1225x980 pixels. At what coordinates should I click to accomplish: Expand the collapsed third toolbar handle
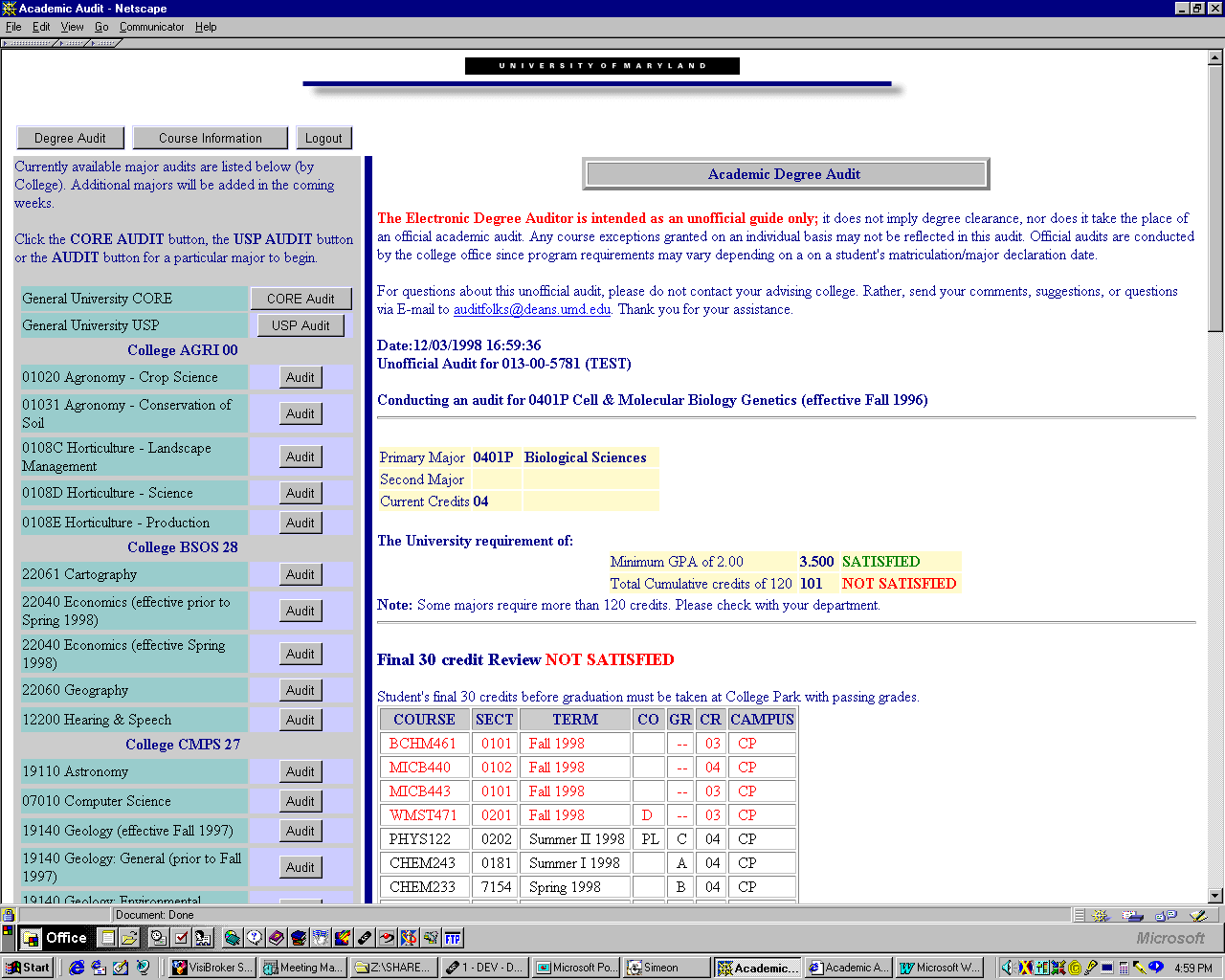coord(104,43)
